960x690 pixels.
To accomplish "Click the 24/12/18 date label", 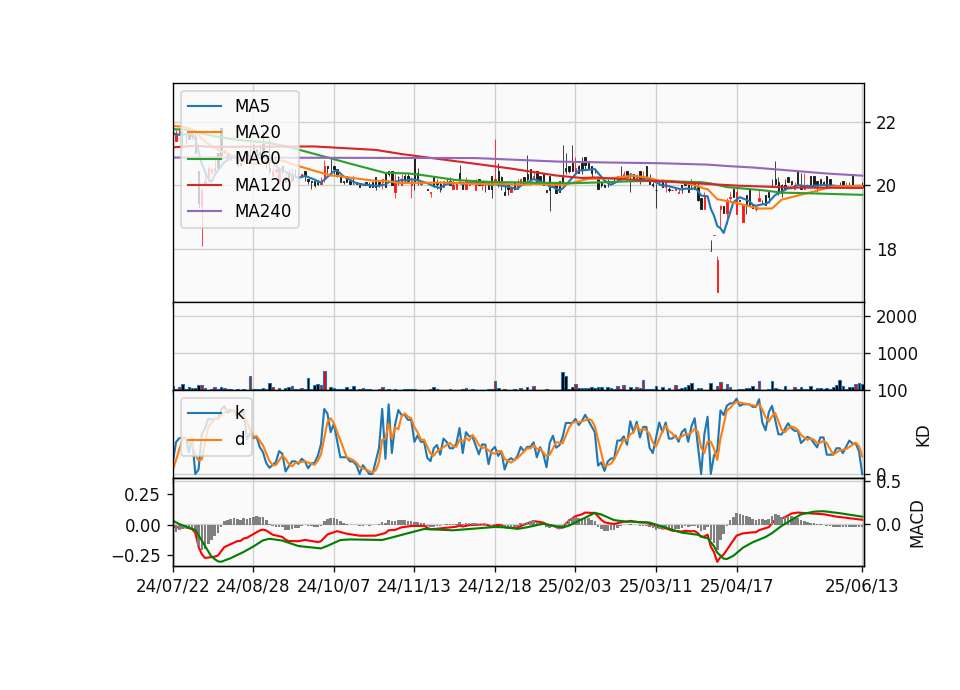I will 495,586.
